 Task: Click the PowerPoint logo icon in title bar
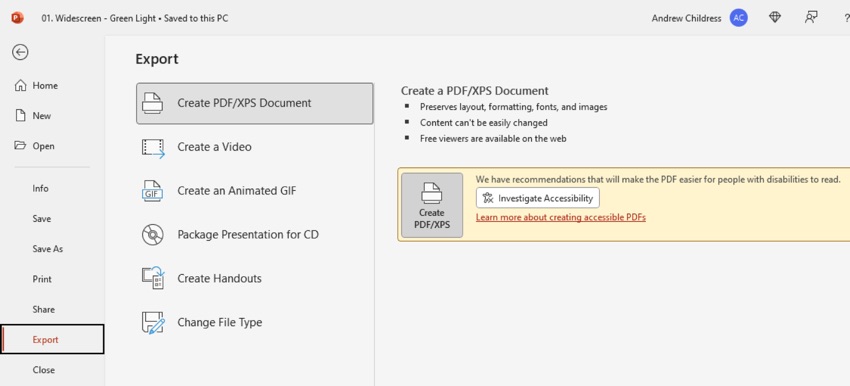17,18
